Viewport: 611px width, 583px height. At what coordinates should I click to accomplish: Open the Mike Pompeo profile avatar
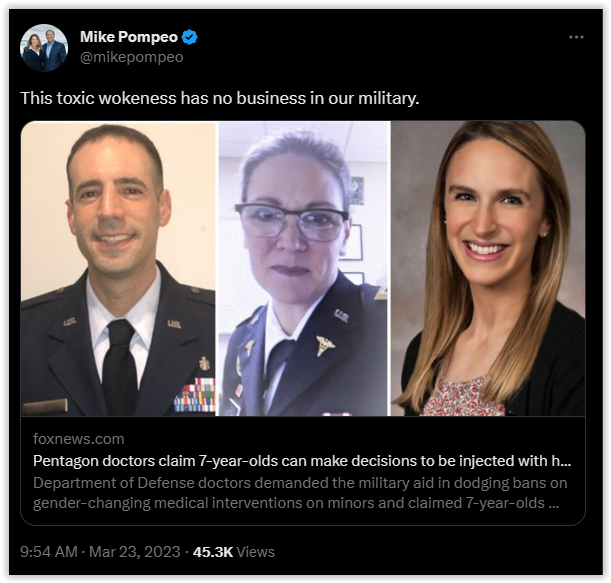coord(44,48)
